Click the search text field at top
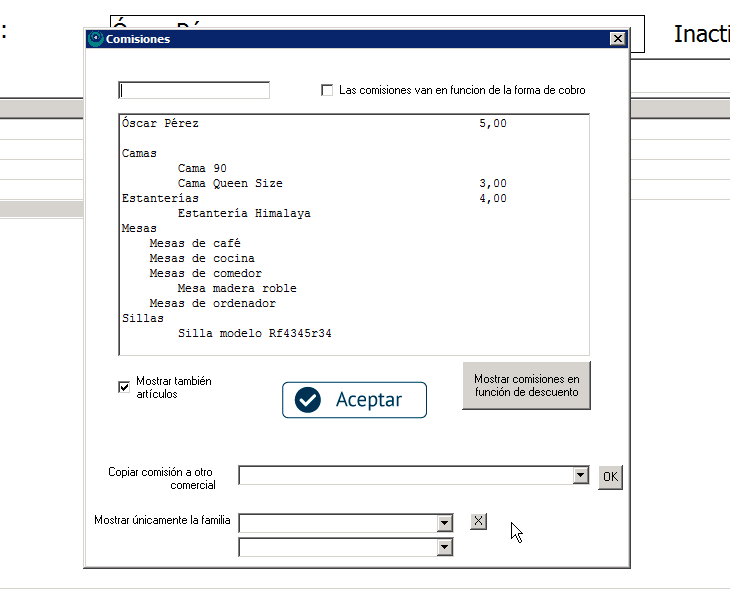730x603 pixels. coord(194,90)
